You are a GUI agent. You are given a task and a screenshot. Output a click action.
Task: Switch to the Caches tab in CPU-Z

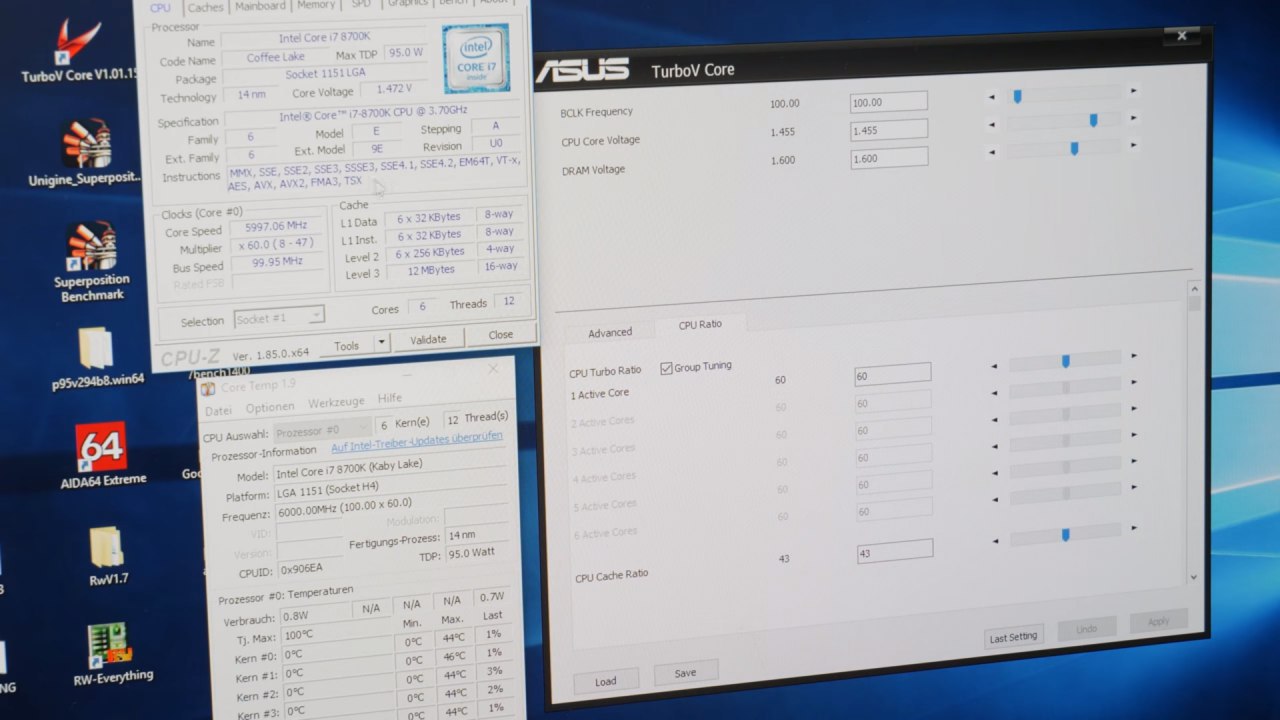tap(205, 7)
